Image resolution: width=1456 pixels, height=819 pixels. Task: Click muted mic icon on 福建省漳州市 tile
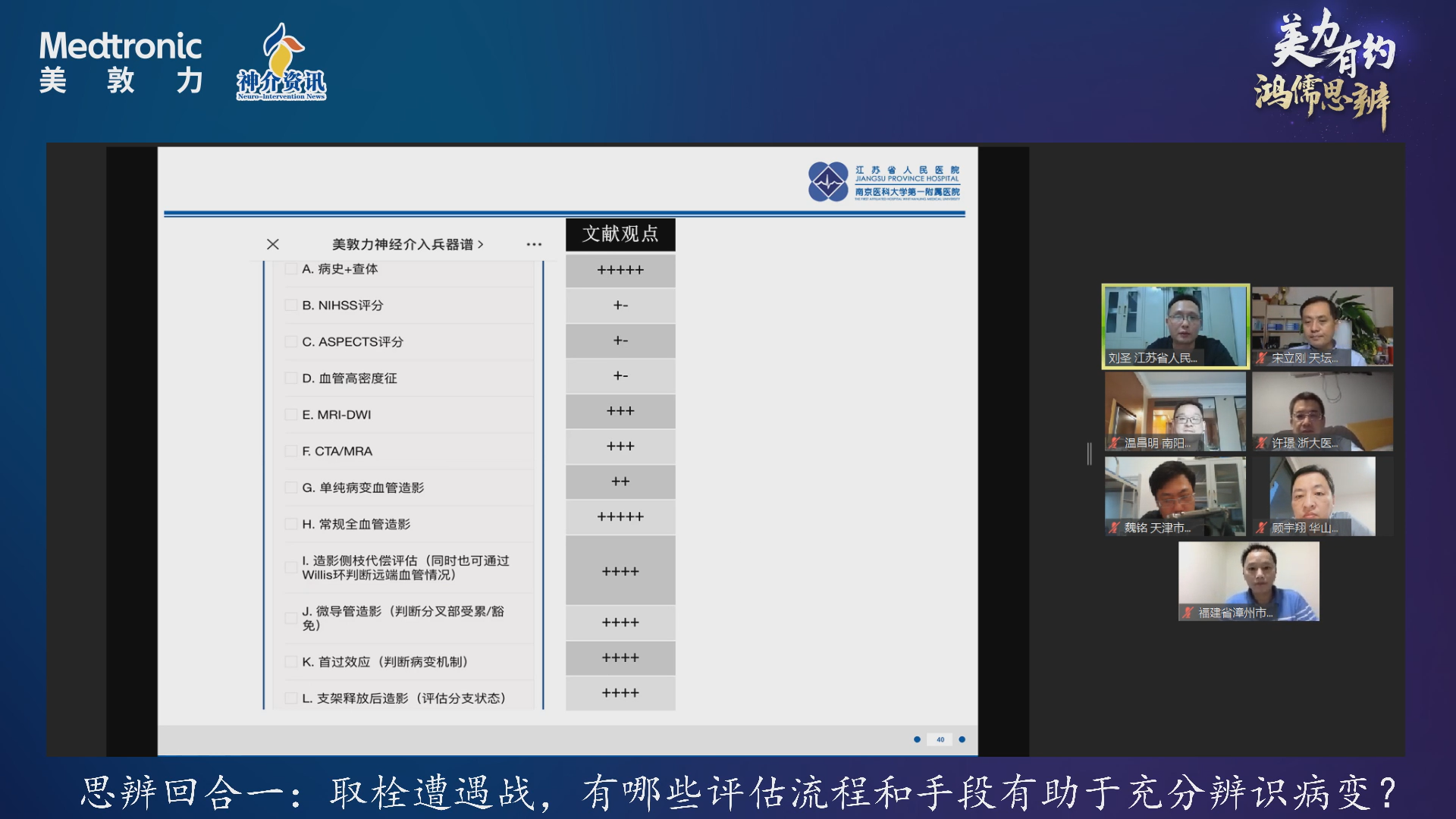(x=1188, y=613)
